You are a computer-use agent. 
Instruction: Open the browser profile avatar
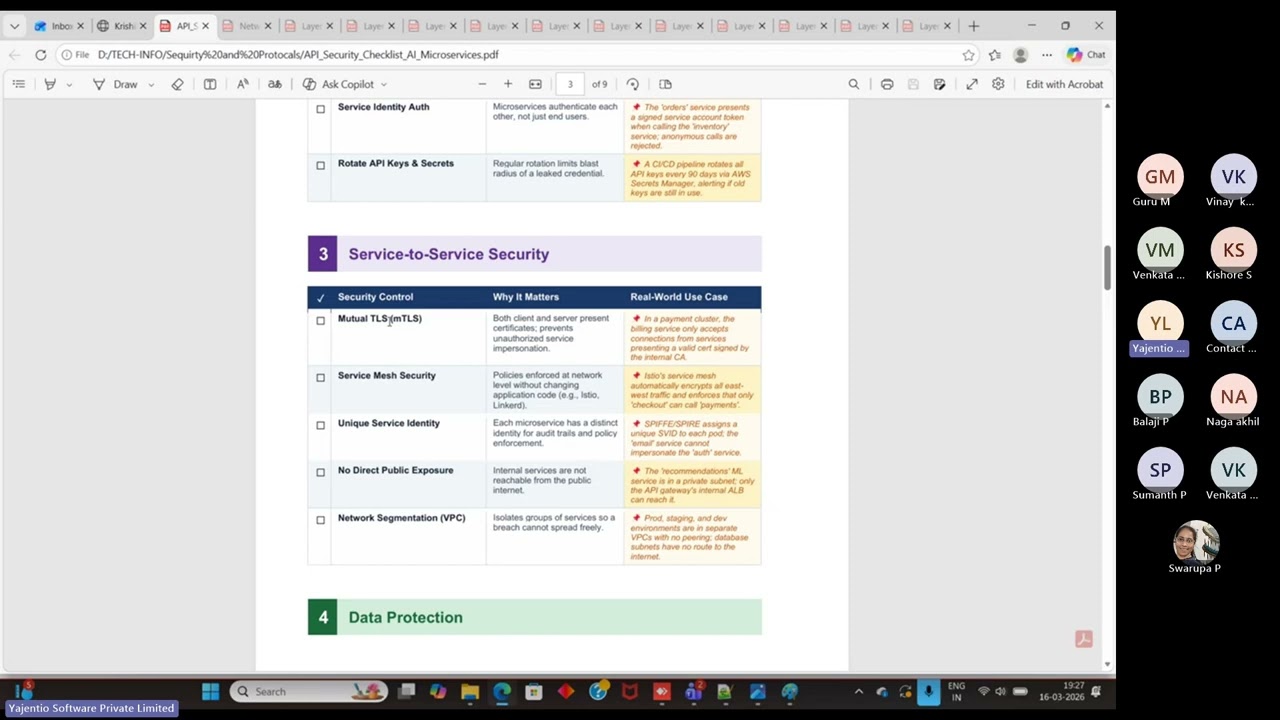click(1020, 55)
